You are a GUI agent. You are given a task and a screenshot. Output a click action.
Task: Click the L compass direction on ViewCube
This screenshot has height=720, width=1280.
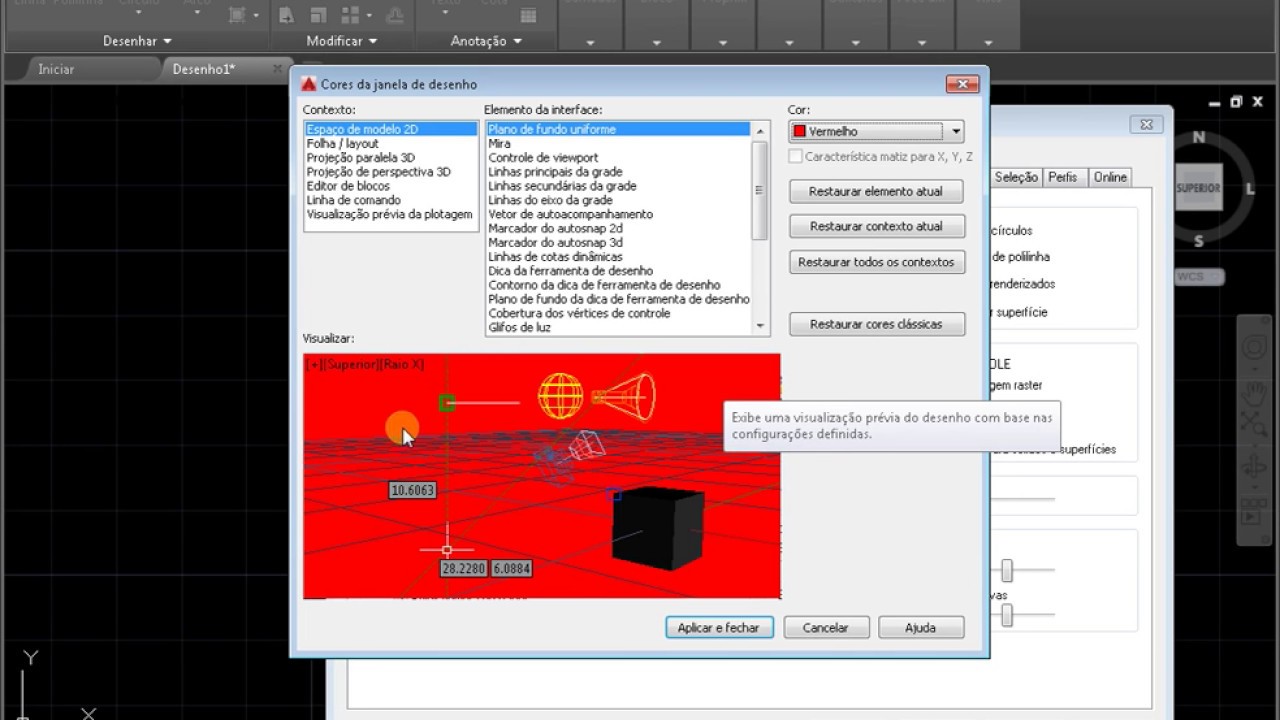(x=1250, y=189)
